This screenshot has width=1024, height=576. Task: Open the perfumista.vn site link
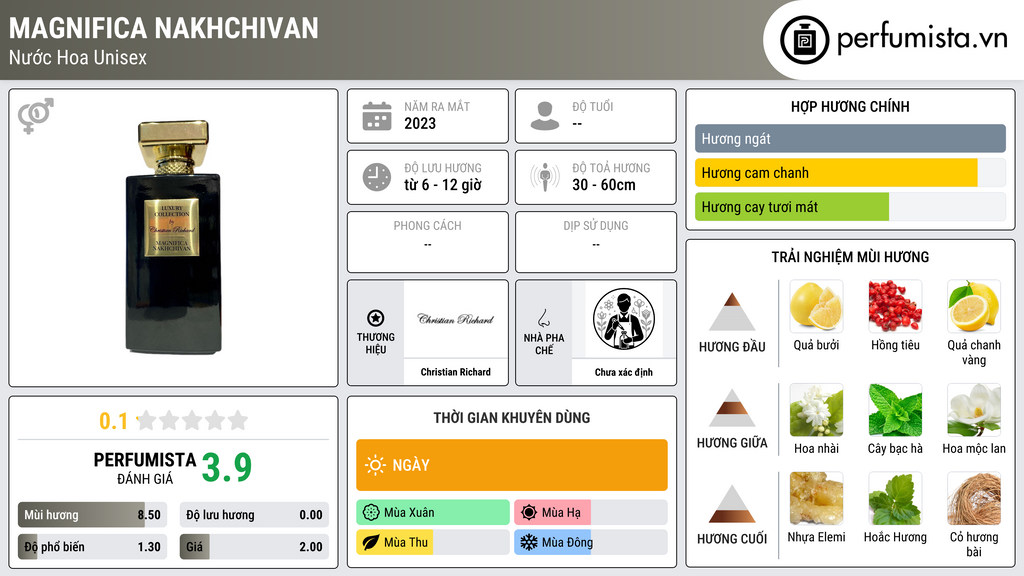[922, 39]
